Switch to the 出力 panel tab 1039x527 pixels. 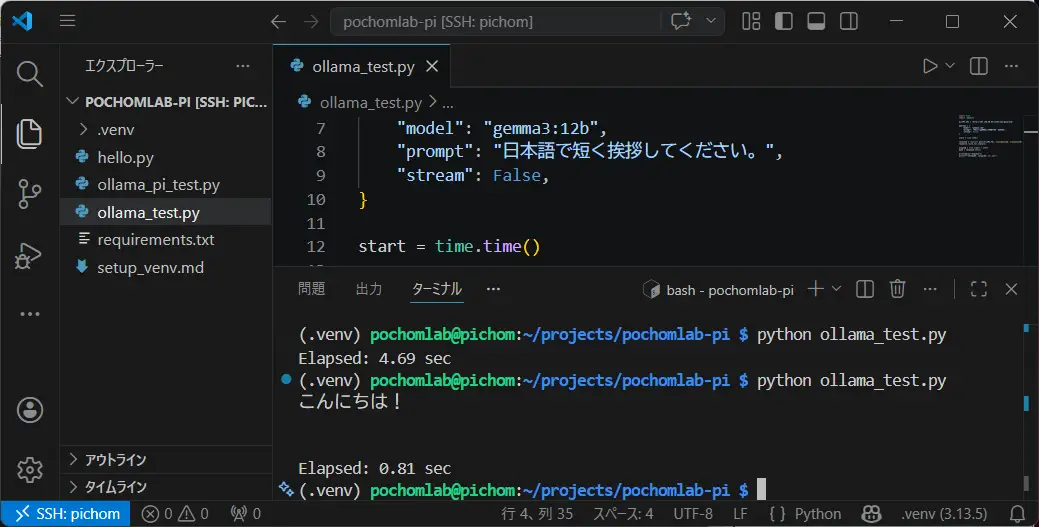(x=369, y=288)
